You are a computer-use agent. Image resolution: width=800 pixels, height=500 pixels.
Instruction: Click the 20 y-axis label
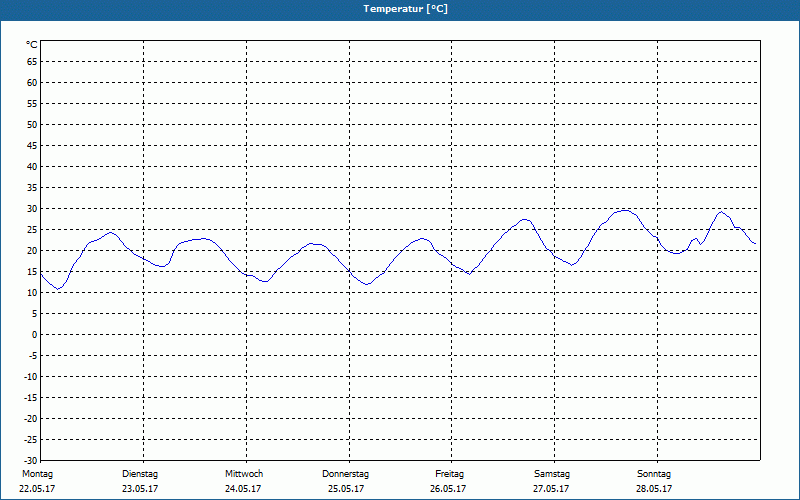click(x=32, y=251)
